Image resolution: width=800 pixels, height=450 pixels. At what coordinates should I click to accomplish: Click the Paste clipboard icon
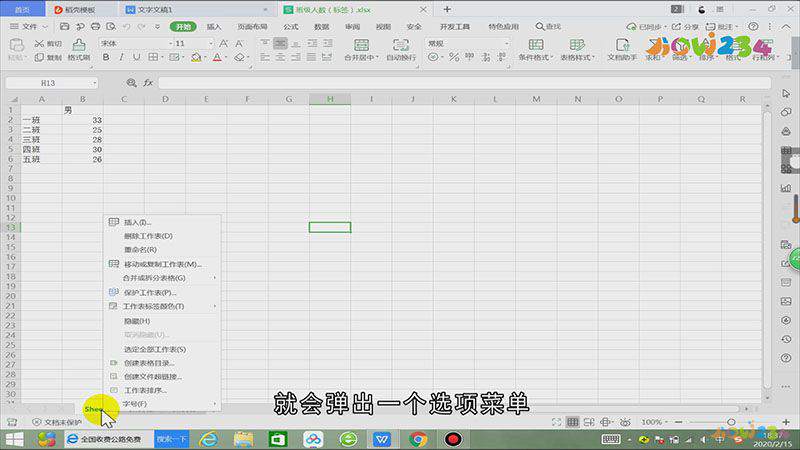click(x=17, y=45)
